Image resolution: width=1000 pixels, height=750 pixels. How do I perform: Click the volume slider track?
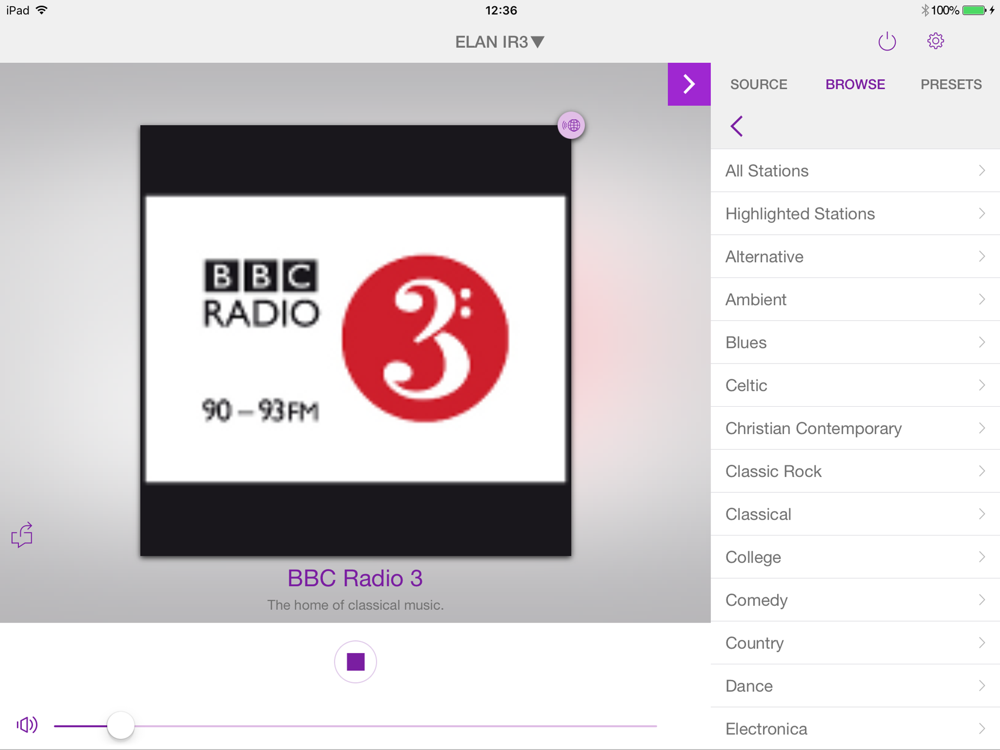tap(355, 726)
